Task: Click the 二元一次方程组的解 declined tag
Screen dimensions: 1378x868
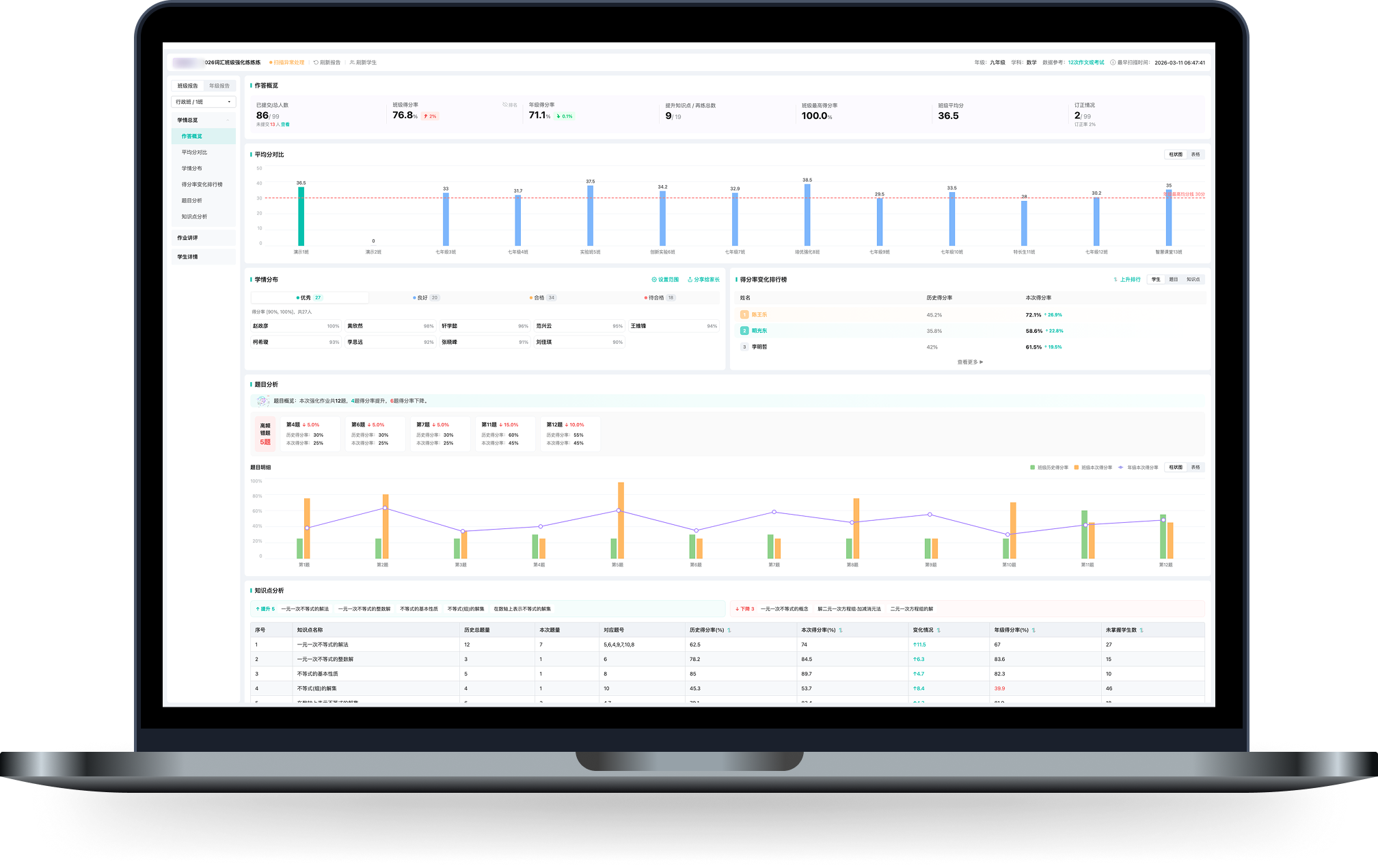Action: 912,609
